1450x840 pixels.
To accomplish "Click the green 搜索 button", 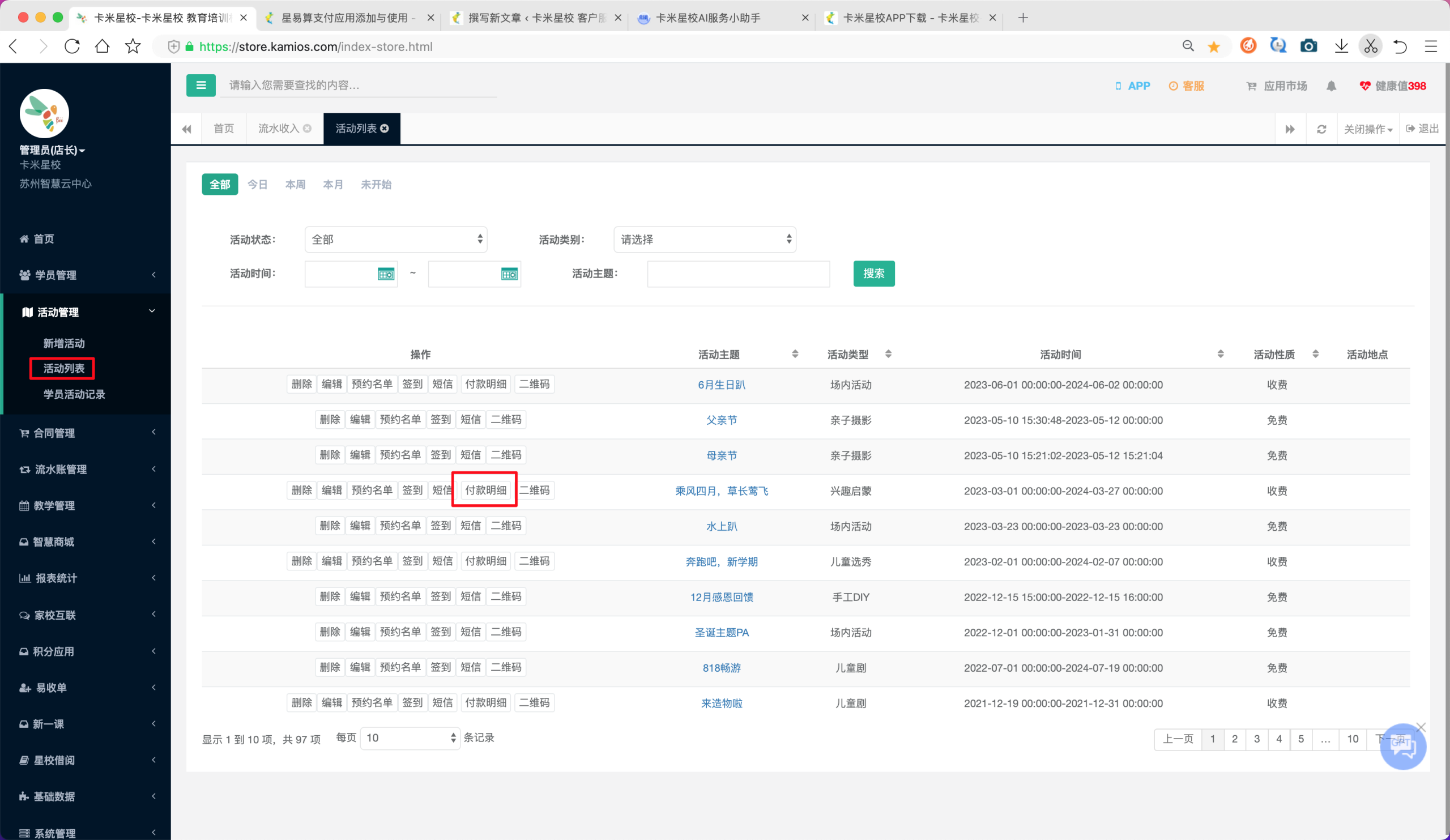I will point(873,273).
